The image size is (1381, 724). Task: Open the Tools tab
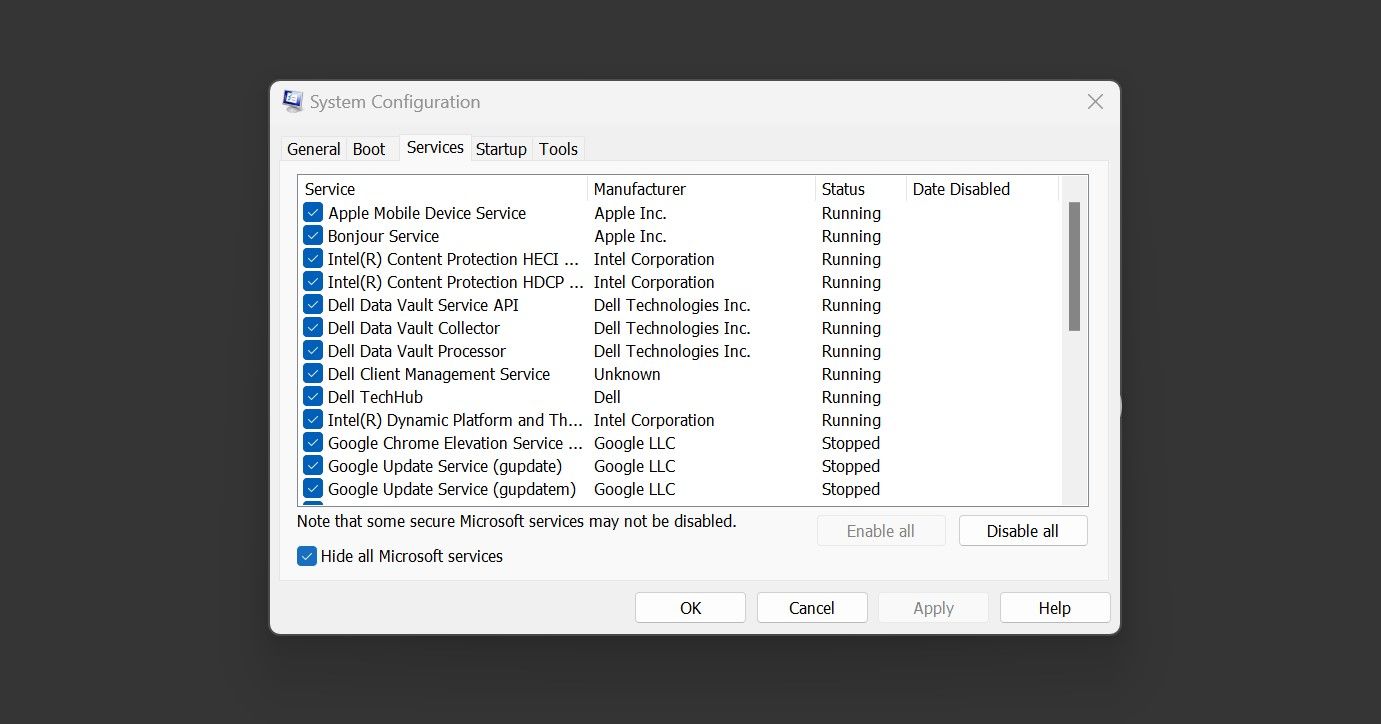[x=558, y=148]
